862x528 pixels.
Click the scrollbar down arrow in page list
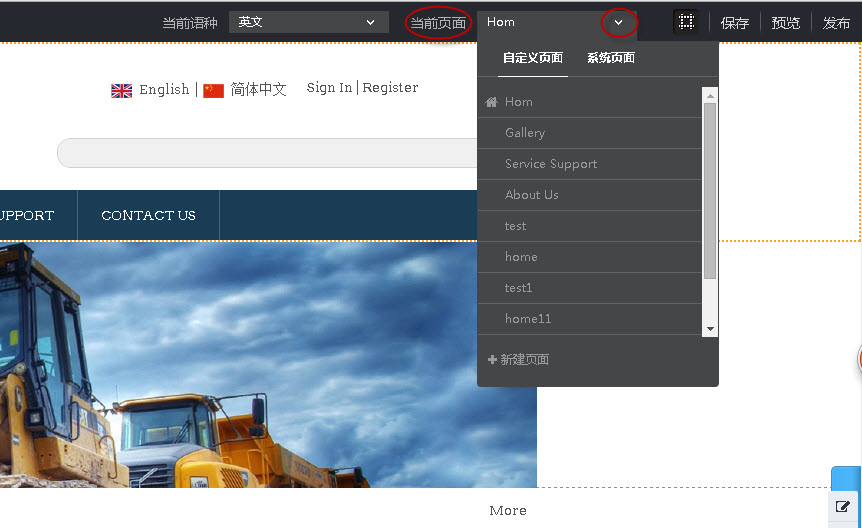click(710, 329)
